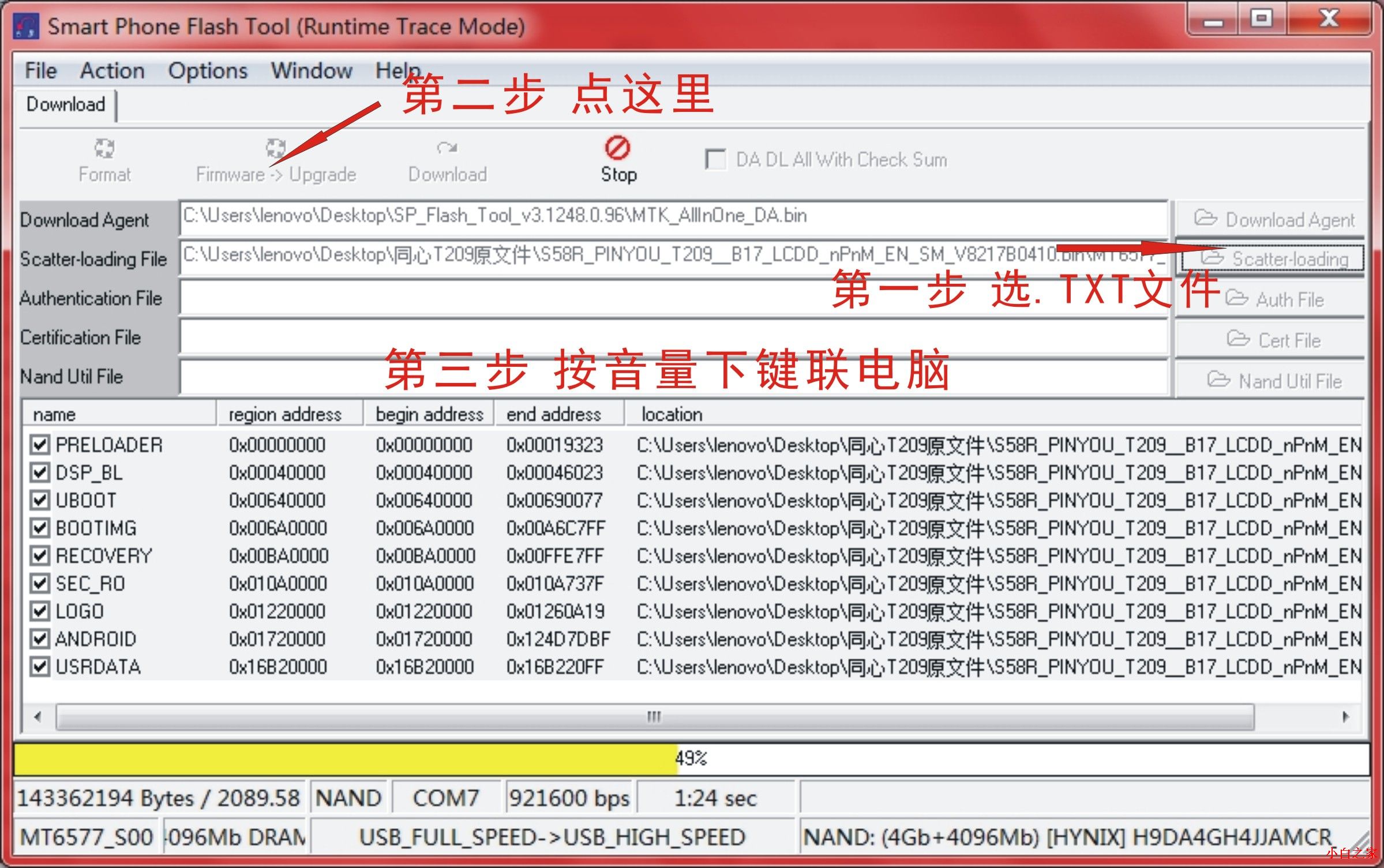Click the name column header
Image resolution: width=1384 pixels, height=868 pixels.
tap(119, 414)
